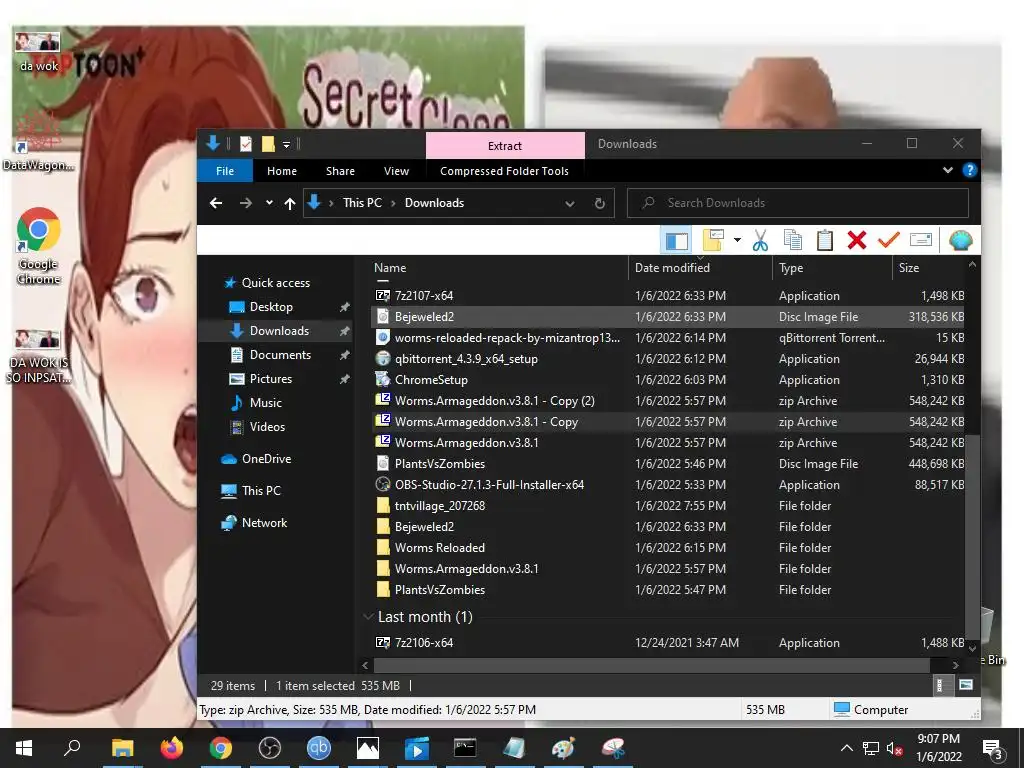Collapse the Last month (1) group
The image size is (1024, 768).
coord(368,616)
